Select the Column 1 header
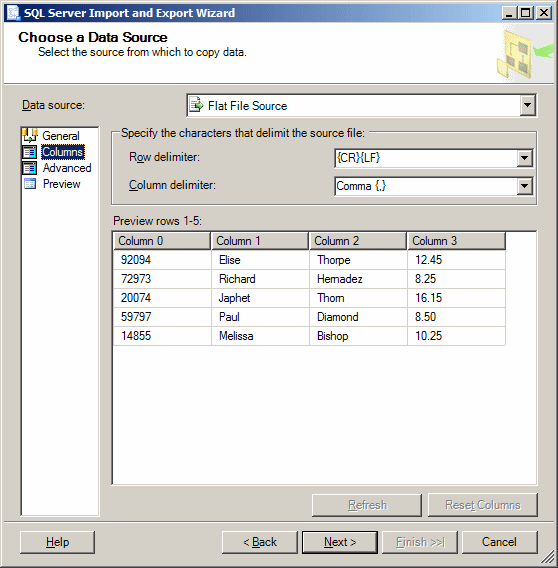Viewport: 558px width, 568px height. pos(260,241)
